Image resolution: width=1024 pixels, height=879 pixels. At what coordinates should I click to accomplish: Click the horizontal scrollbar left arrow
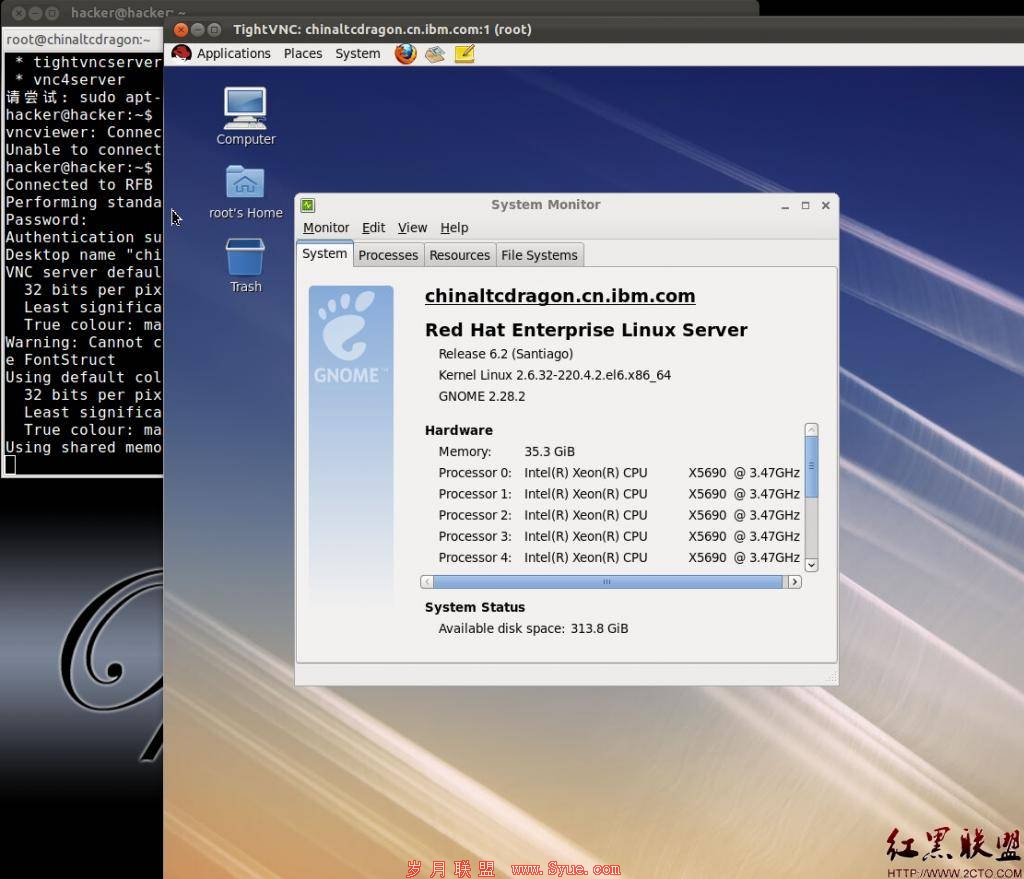427,582
